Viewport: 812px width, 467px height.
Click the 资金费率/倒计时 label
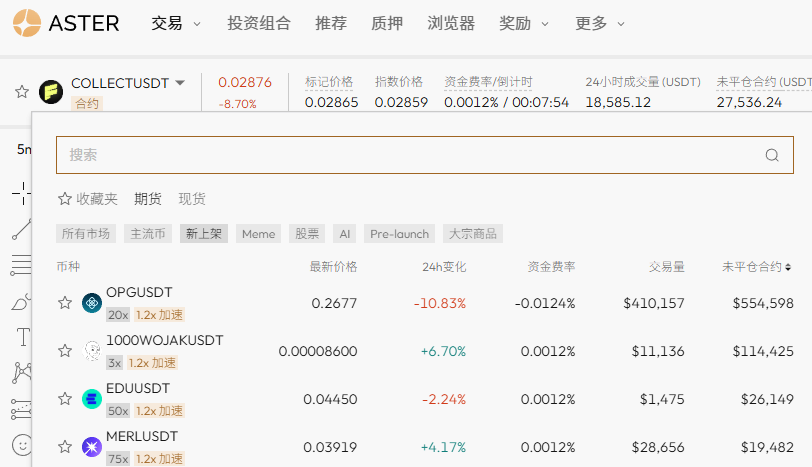488,82
